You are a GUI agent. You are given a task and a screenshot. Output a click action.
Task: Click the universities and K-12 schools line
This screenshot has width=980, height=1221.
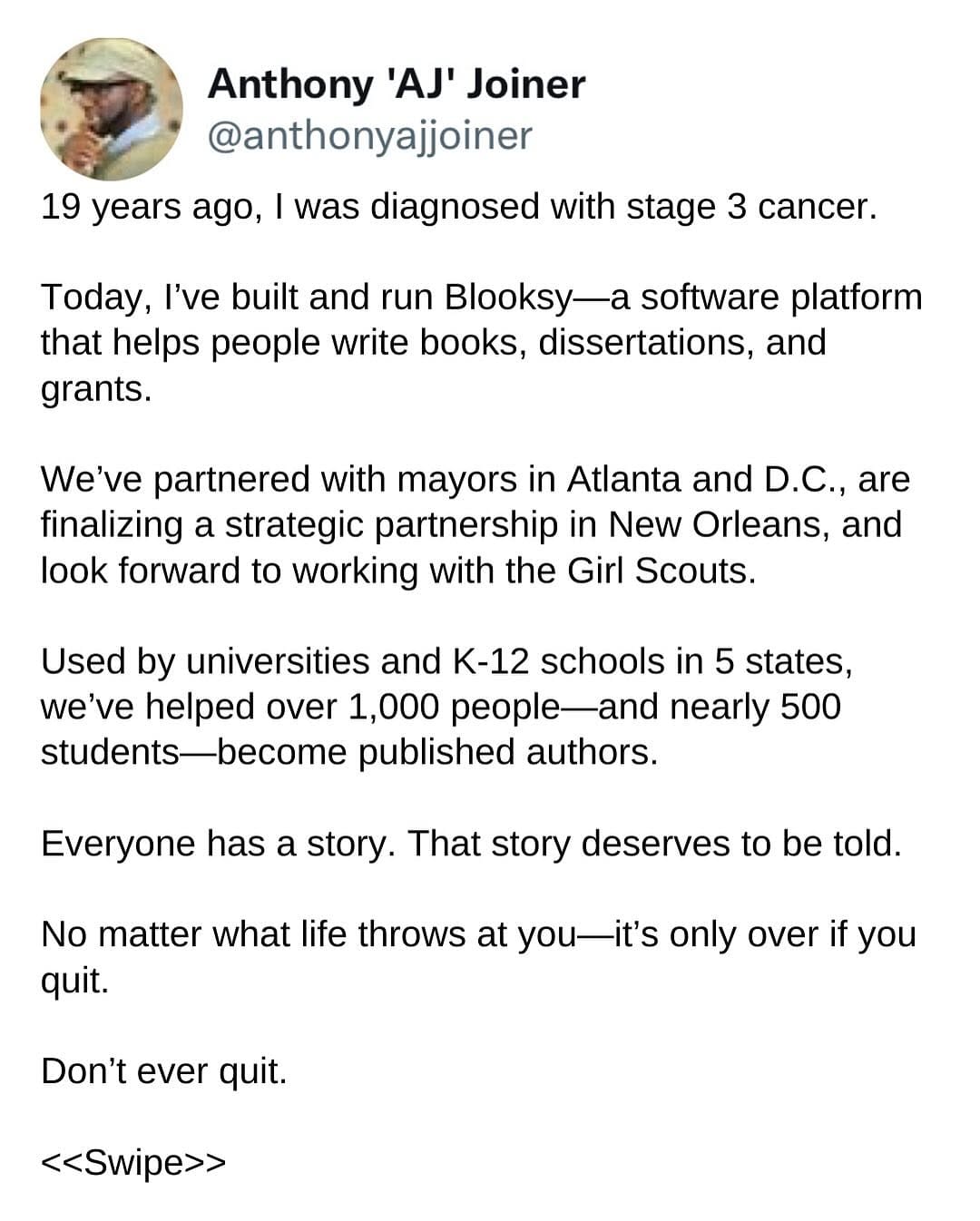(446, 662)
